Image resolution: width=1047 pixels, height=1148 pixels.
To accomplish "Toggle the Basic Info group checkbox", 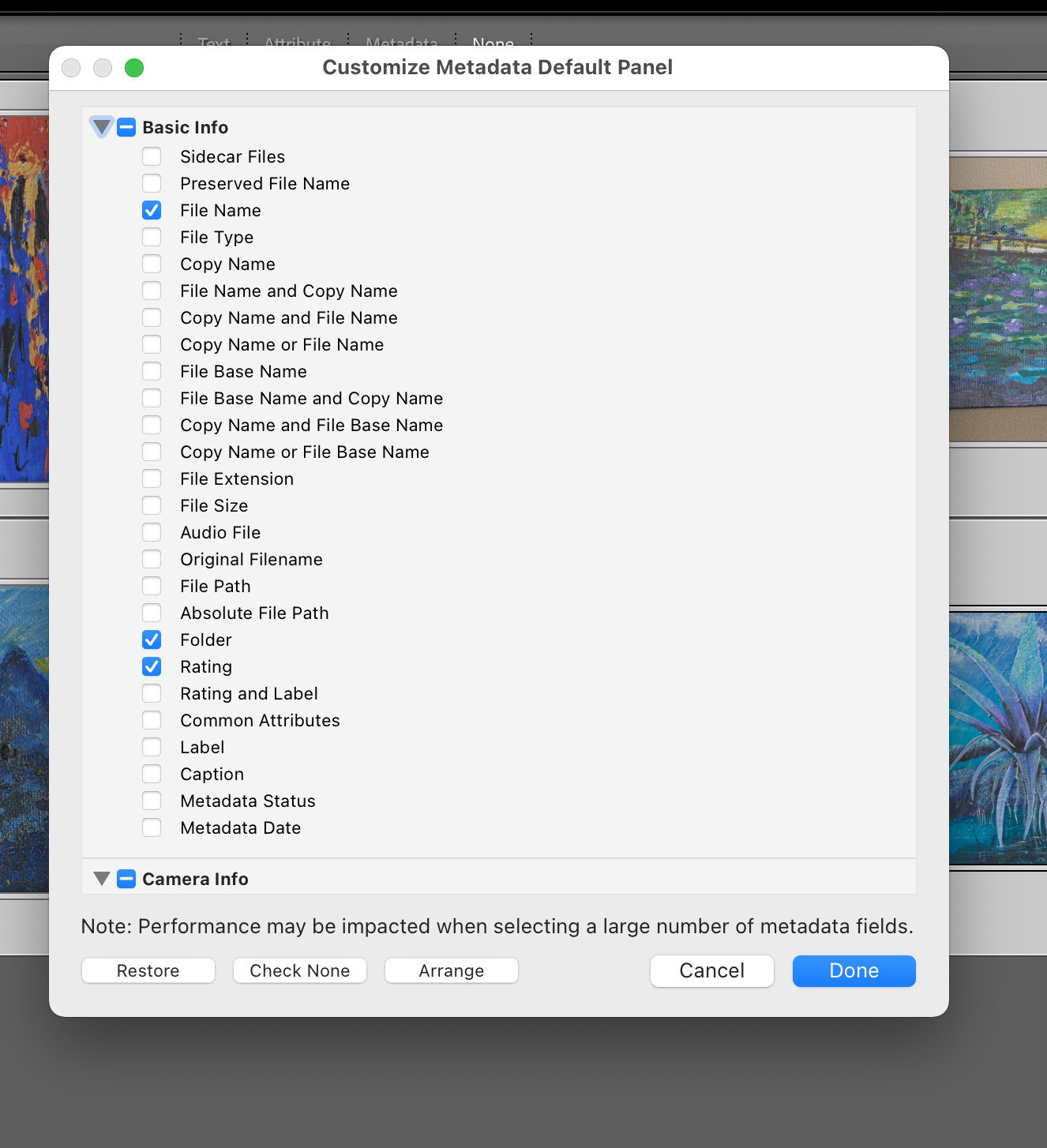I will [x=126, y=127].
